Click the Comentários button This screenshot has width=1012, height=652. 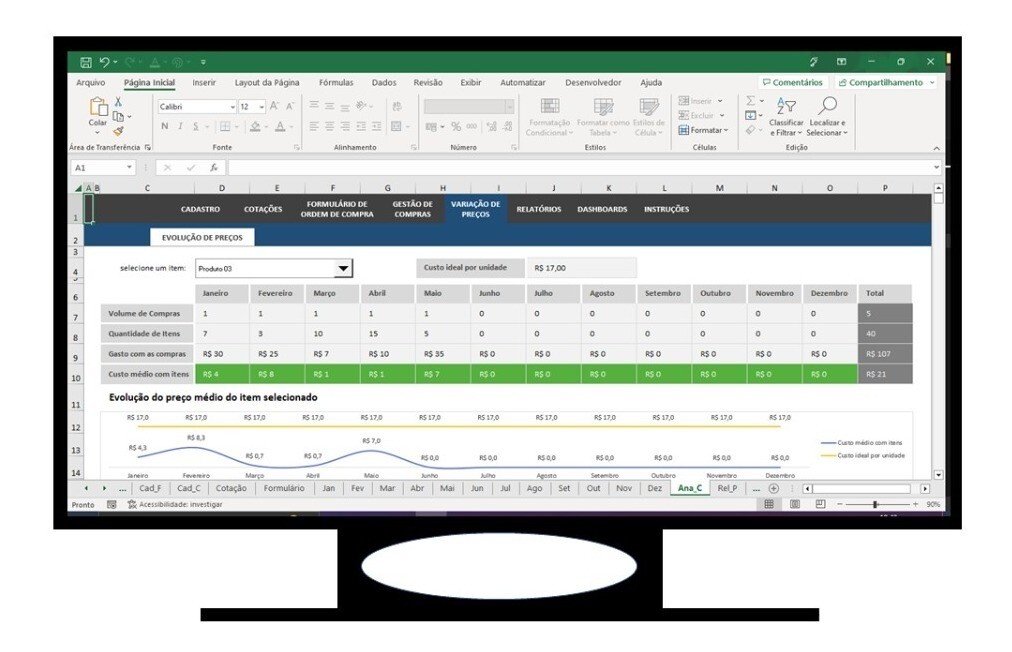[x=792, y=83]
